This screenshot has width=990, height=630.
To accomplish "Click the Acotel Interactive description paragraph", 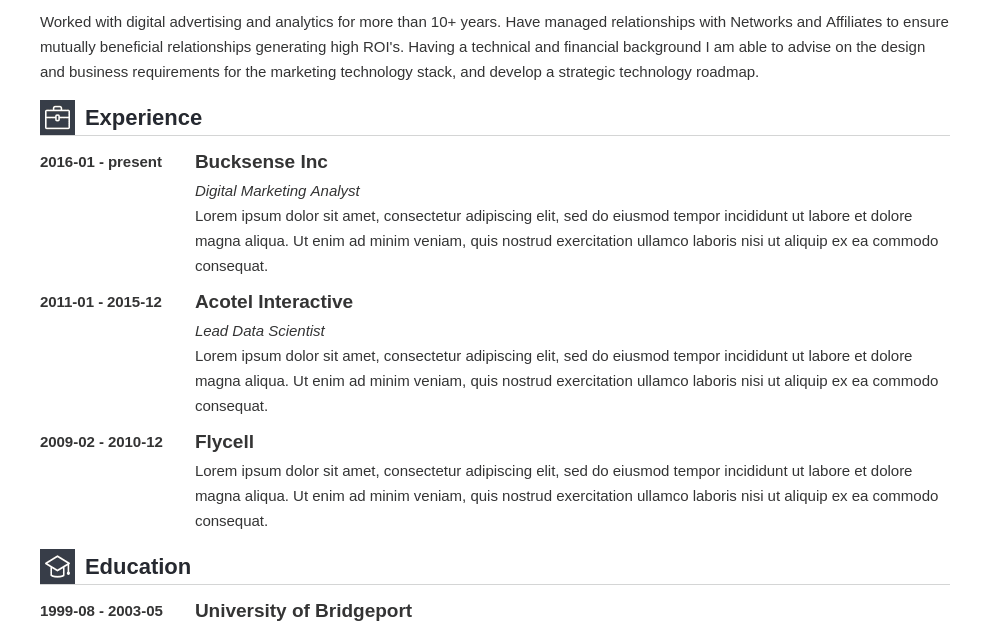I will (x=566, y=381).
